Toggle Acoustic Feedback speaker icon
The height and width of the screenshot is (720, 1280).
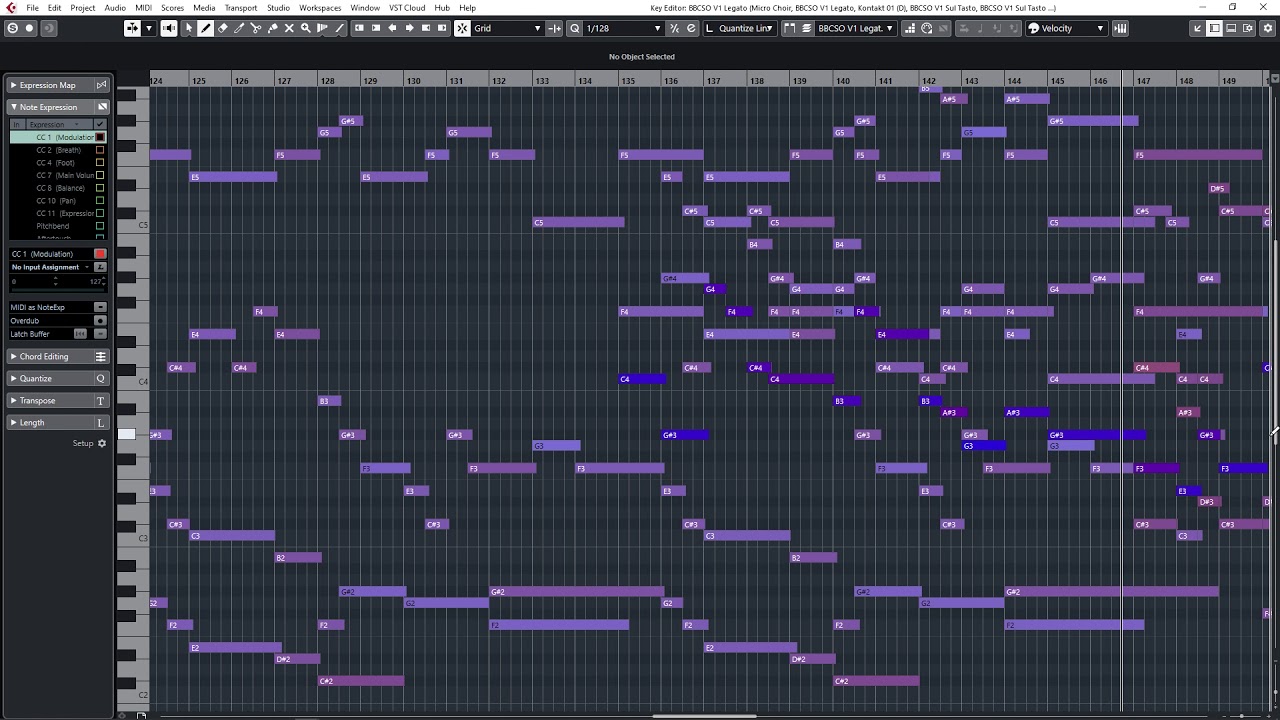pos(169,28)
